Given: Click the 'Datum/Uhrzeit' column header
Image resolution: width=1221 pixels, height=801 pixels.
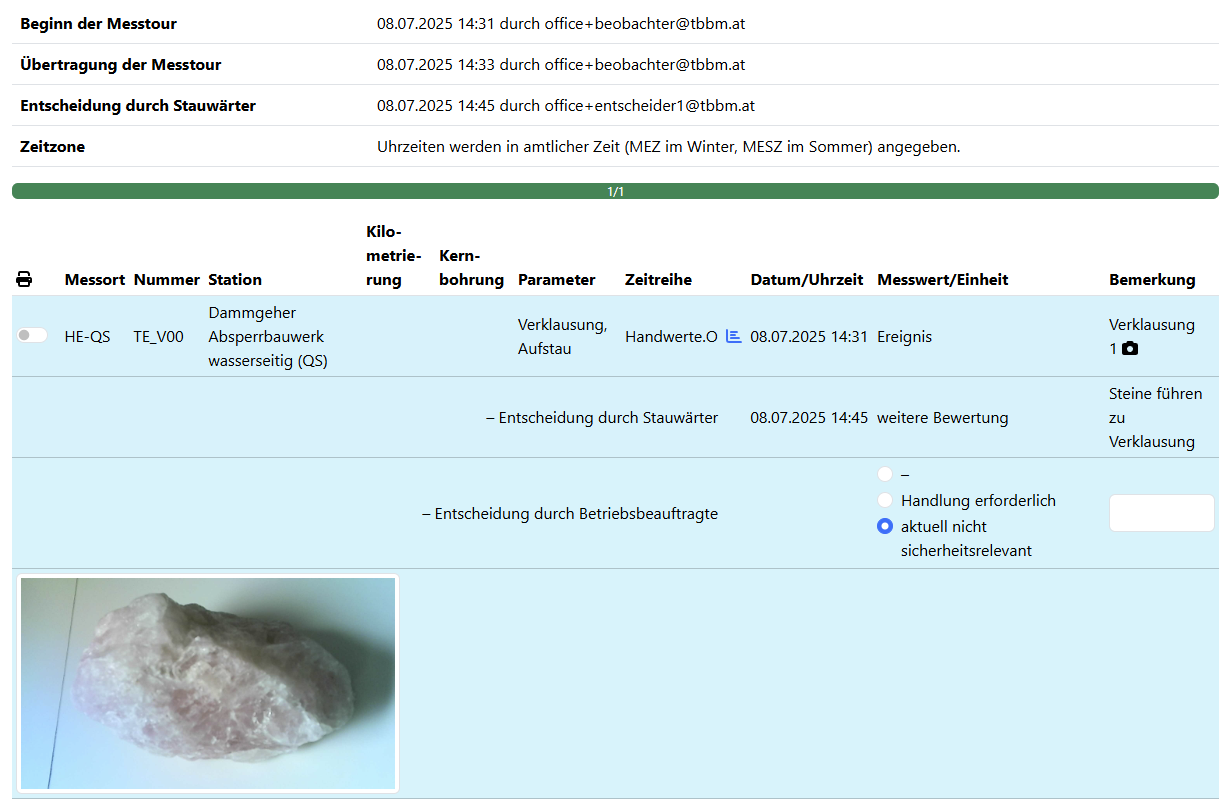Looking at the screenshot, I should coord(807,280).
